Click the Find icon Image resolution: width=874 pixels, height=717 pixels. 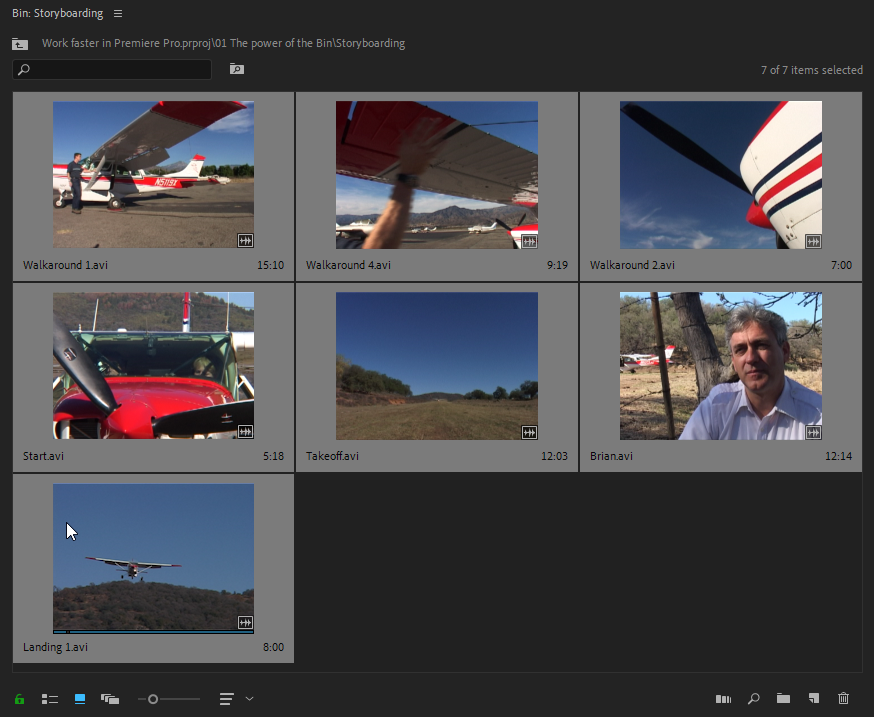coord(753,699)
